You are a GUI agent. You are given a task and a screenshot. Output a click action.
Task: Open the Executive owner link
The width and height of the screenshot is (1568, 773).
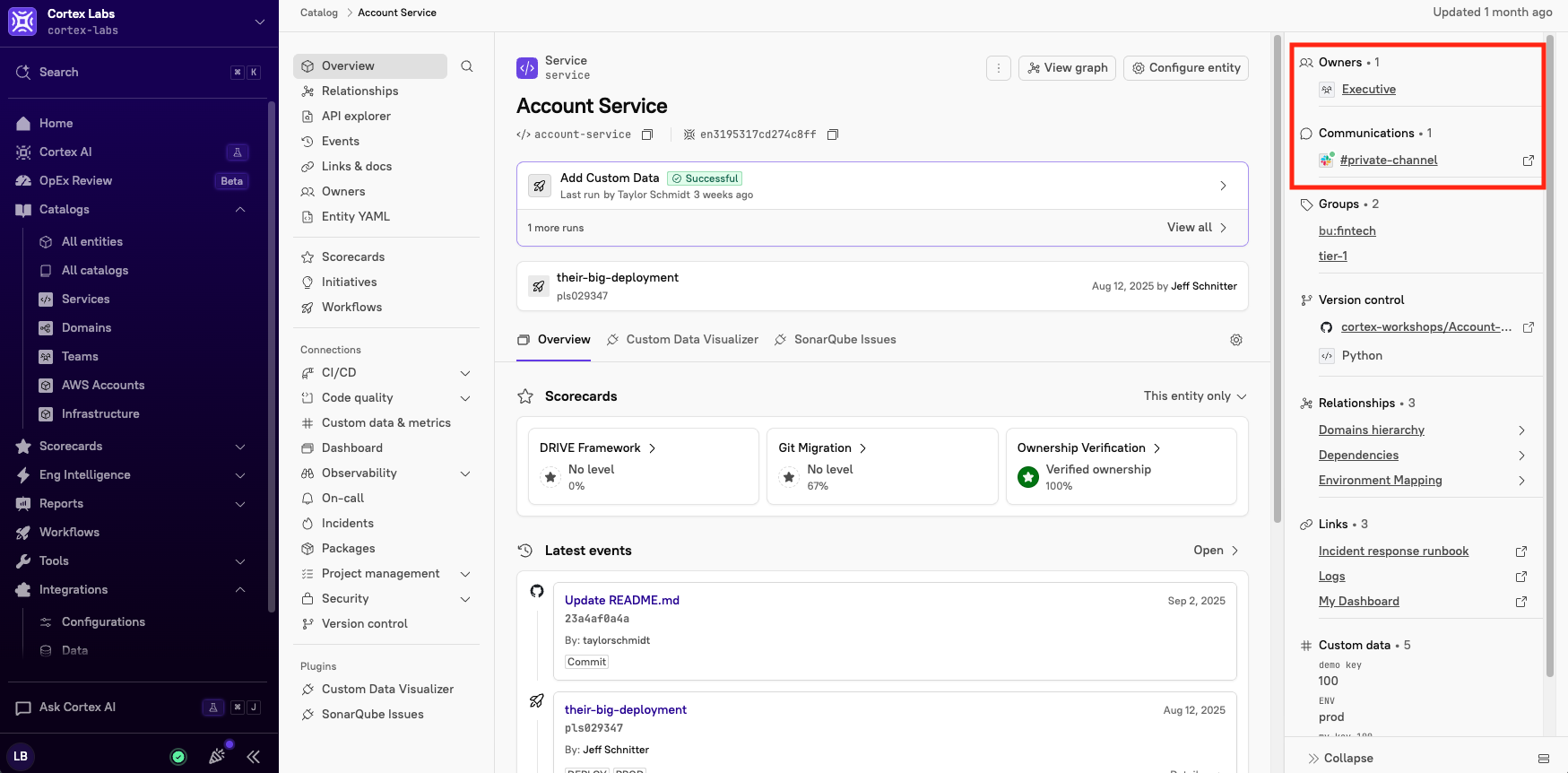1368,90
